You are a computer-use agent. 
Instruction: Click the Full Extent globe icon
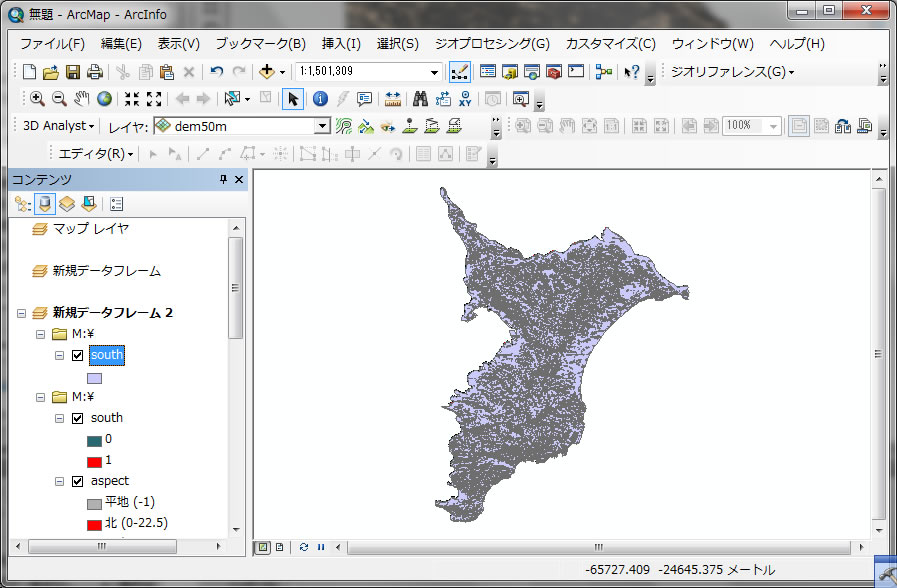point(104,99)
